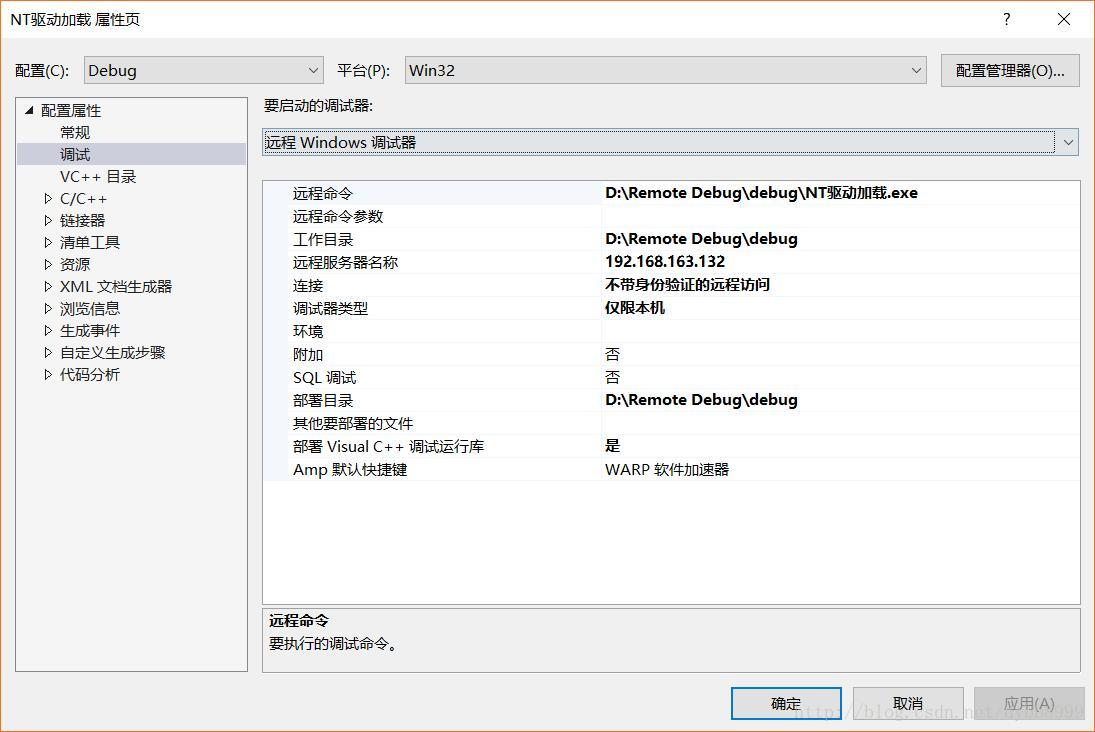Image resolution: width=1095 pixels, height=732 pixels.
Task: Collapse the 配置属性 root node arrow
Action: pos(28,110)
